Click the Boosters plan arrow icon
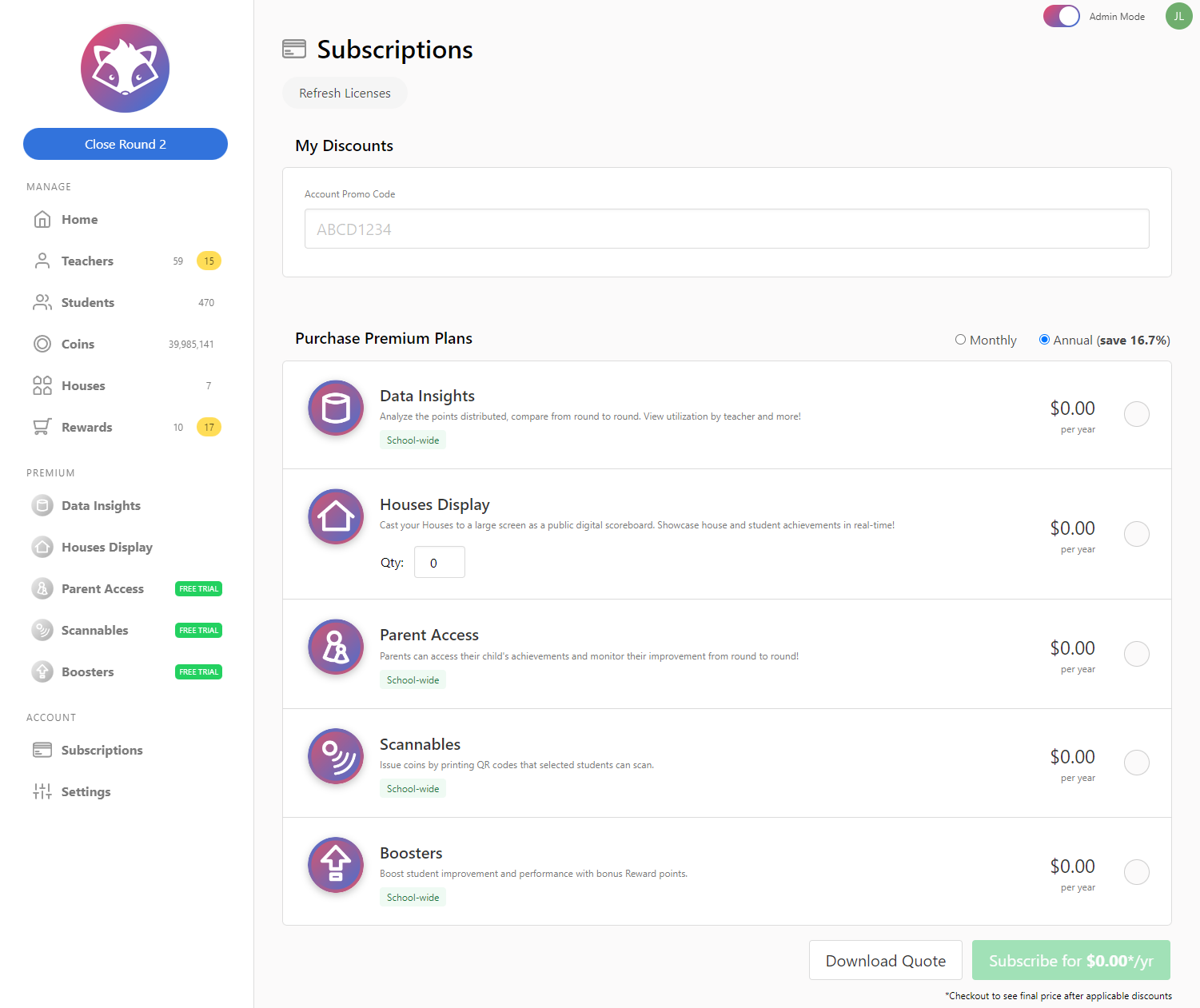This screenshot has height=1008, width=1200. click(x=336, y=865)
